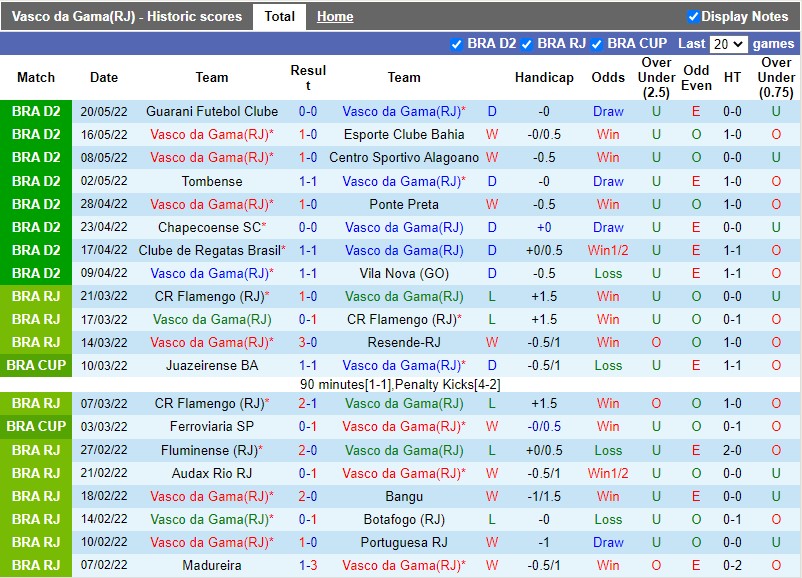Switch to the Total tab

pos(279,16)
